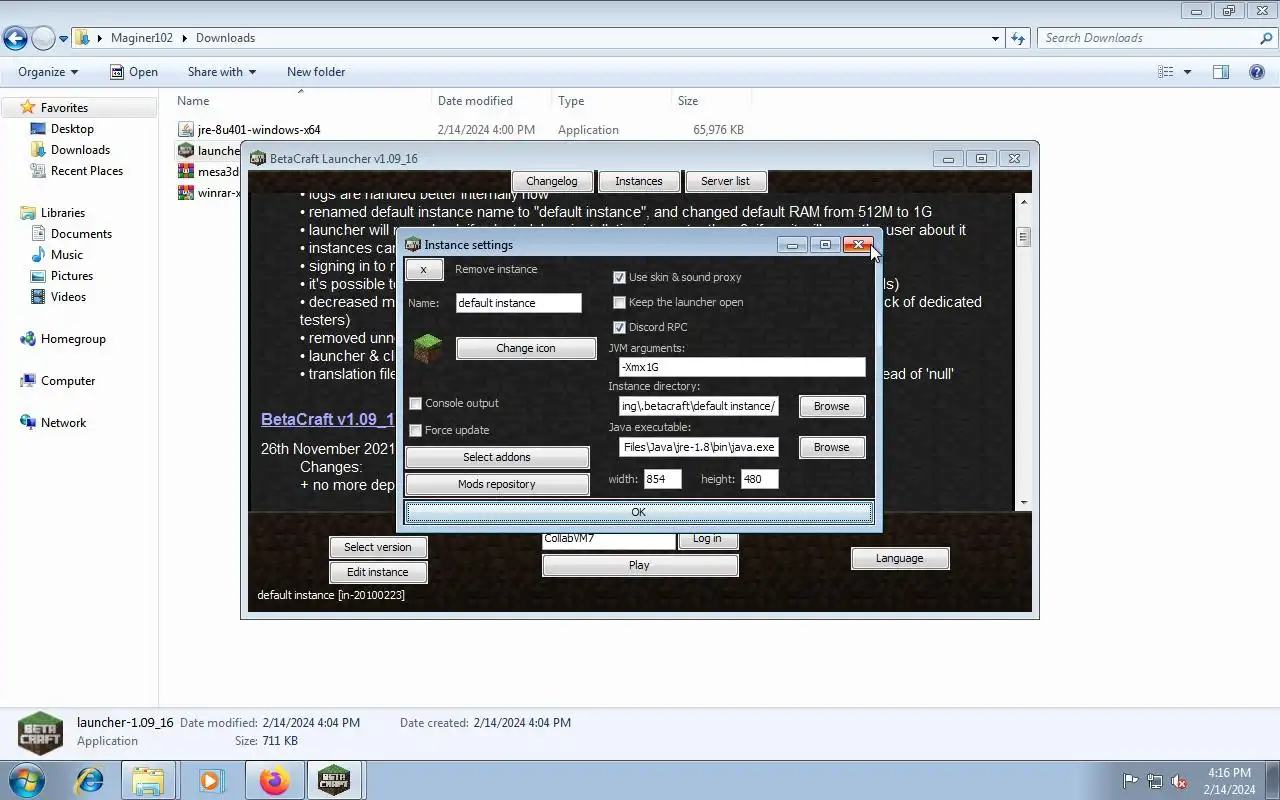Toggle Use skin & sound proxy checkbox

(619, 277)
